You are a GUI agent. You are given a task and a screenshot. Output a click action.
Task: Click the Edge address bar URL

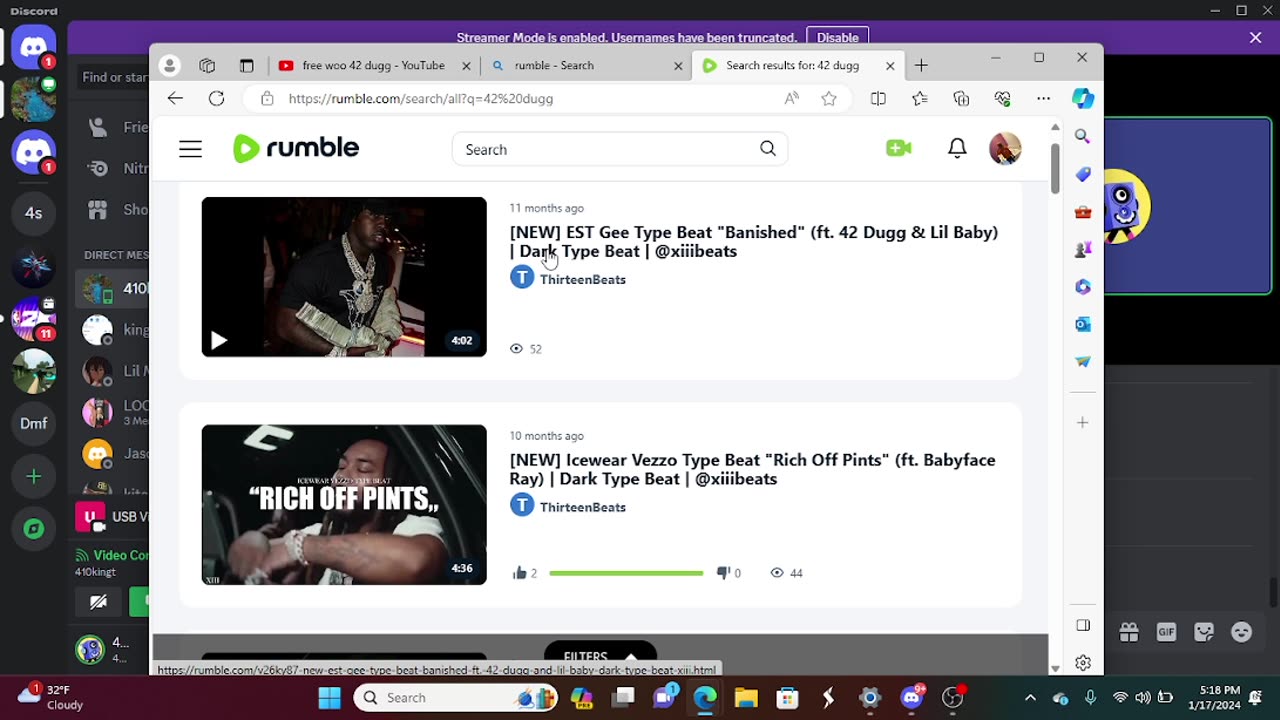tap(421, 99)
